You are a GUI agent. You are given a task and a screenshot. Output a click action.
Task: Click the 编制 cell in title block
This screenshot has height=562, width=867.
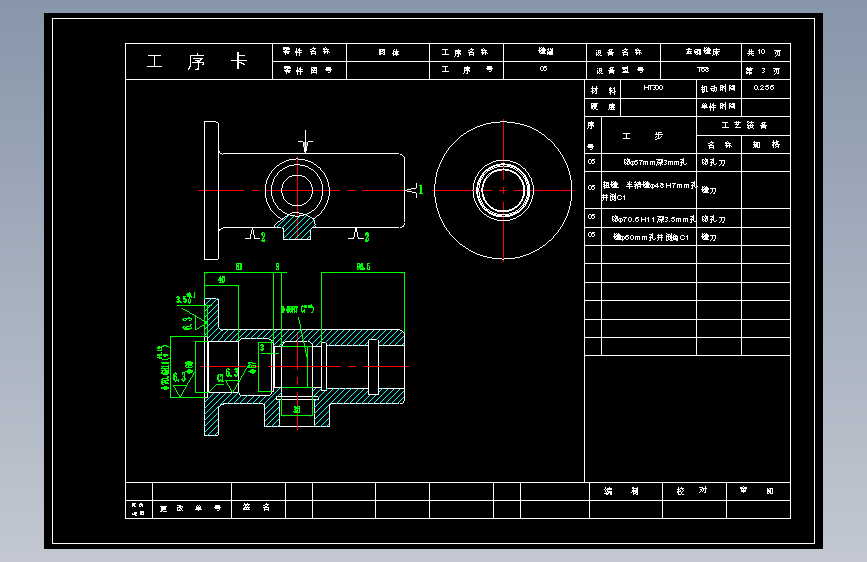(626, 491)
